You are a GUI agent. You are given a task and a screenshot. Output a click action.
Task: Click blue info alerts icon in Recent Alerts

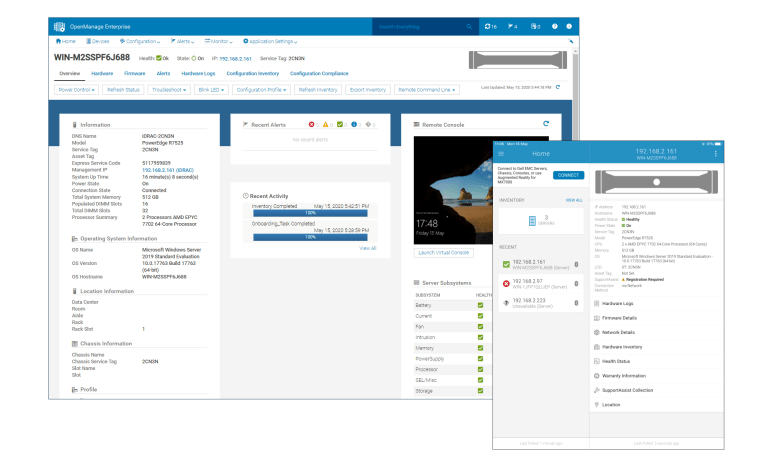tap(354, 125)
